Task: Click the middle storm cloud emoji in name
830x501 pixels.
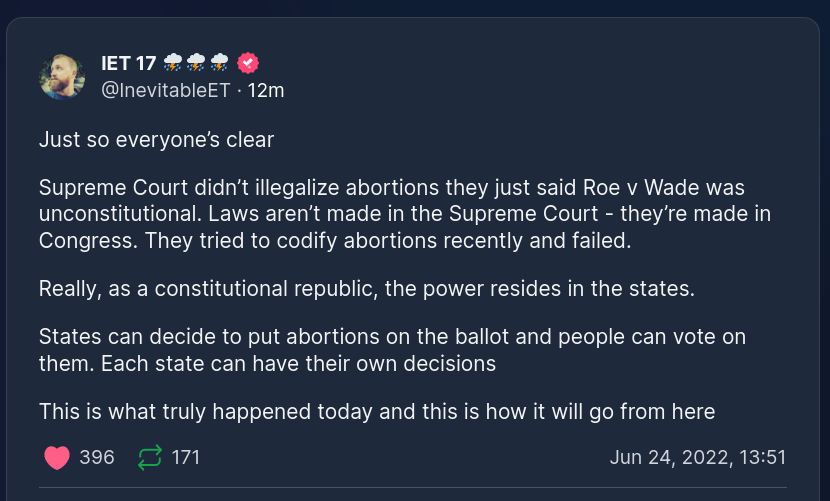Action: (x=196, y=63)
